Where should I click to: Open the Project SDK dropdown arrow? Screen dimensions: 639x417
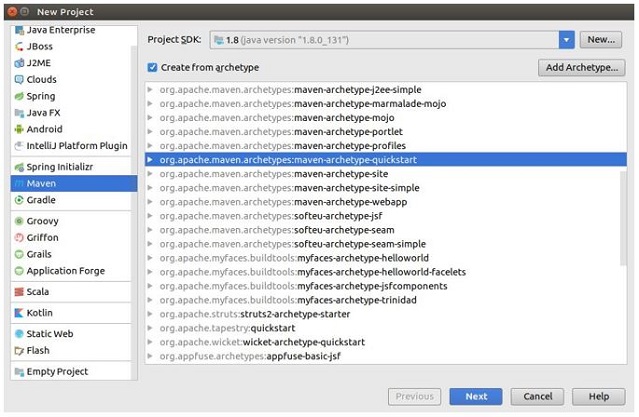566,40
